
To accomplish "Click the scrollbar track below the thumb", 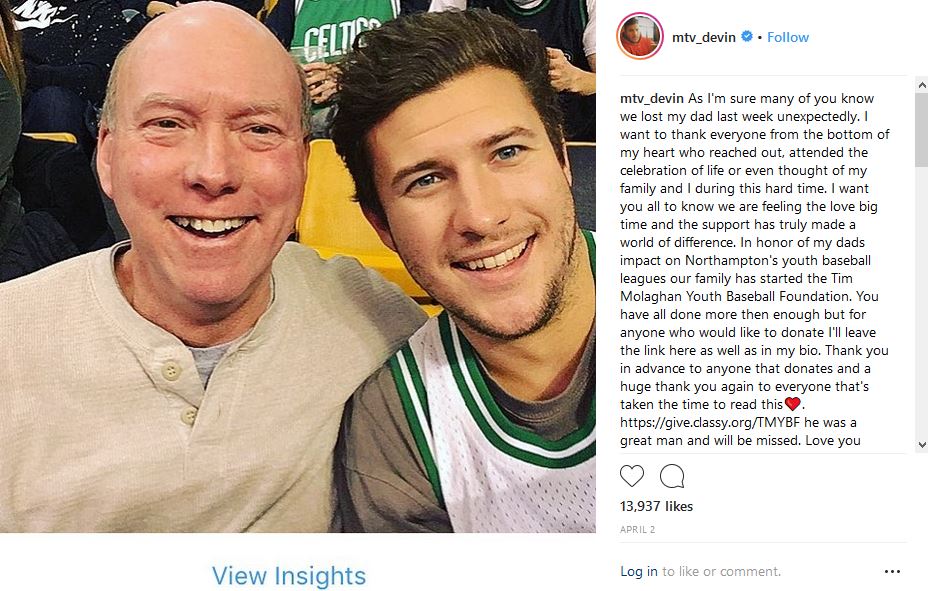I will tap(921, 302).
